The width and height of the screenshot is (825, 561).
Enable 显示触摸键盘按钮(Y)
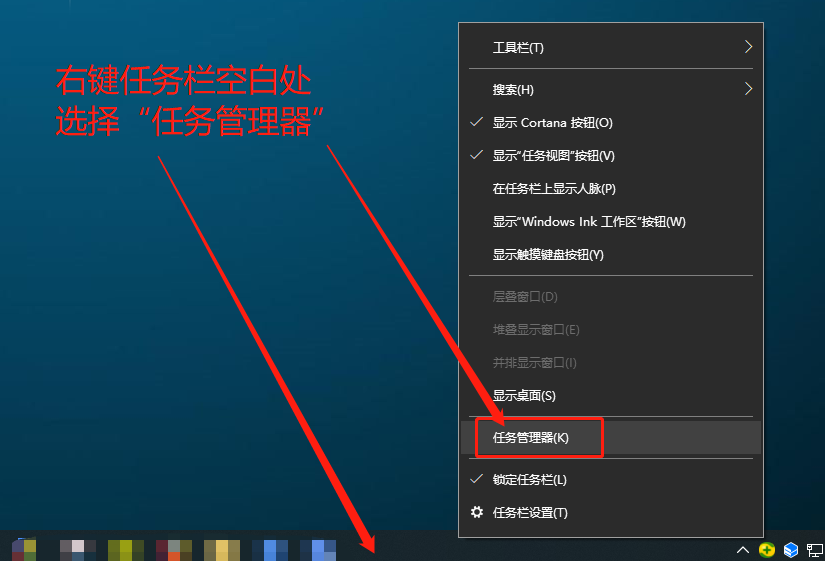(x=547, y=255)
